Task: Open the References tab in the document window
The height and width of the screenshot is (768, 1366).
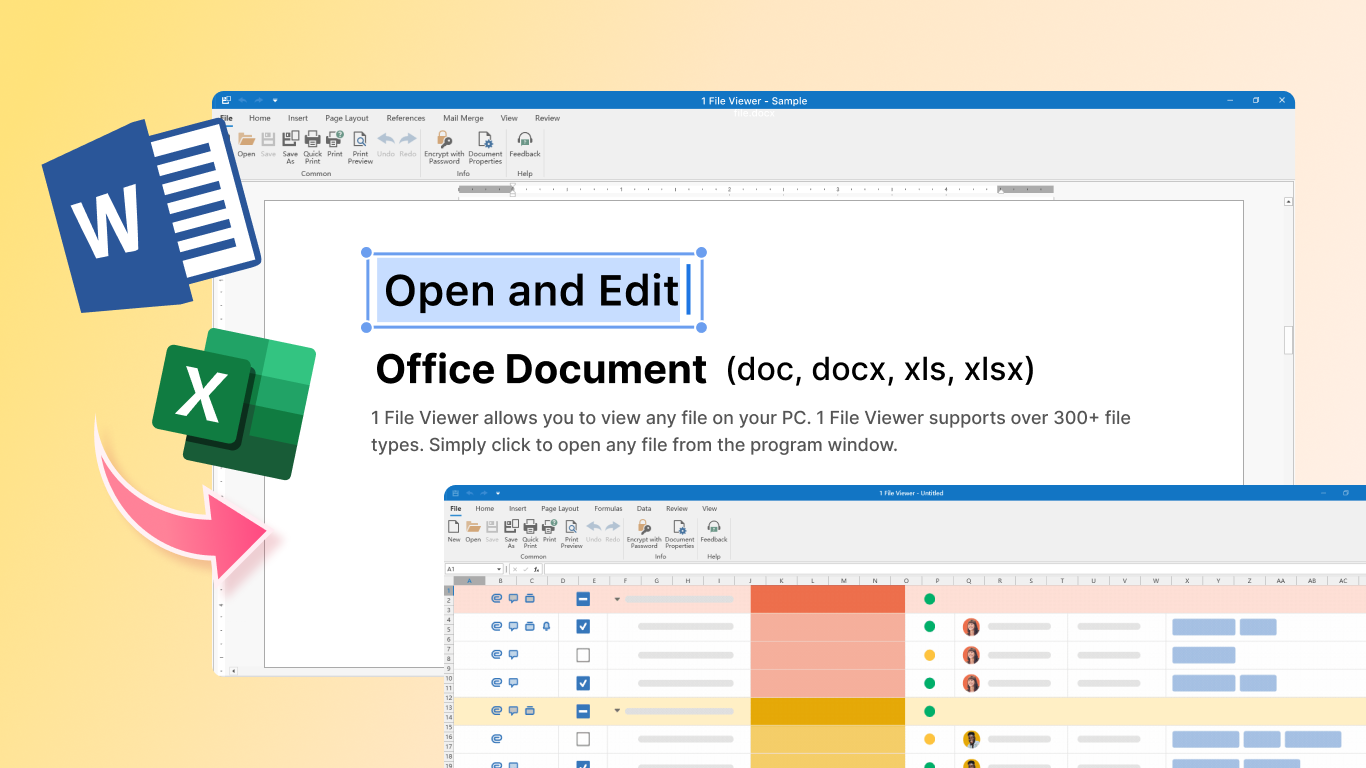Action: (x=406, y=118)
